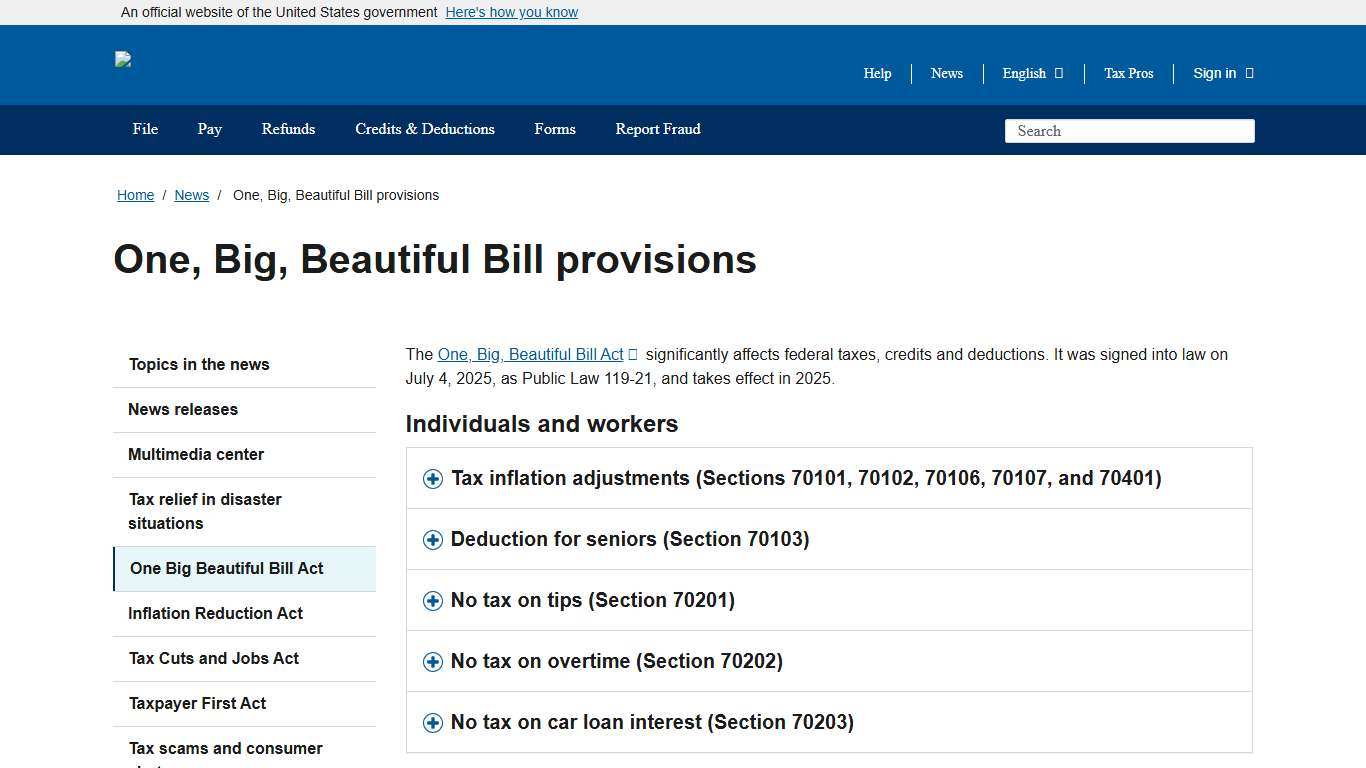The image size is (1366, 768).
Task: Click the plus icon for Deduction for seniors
Action: pyautogui.click(x=433, y=539)
